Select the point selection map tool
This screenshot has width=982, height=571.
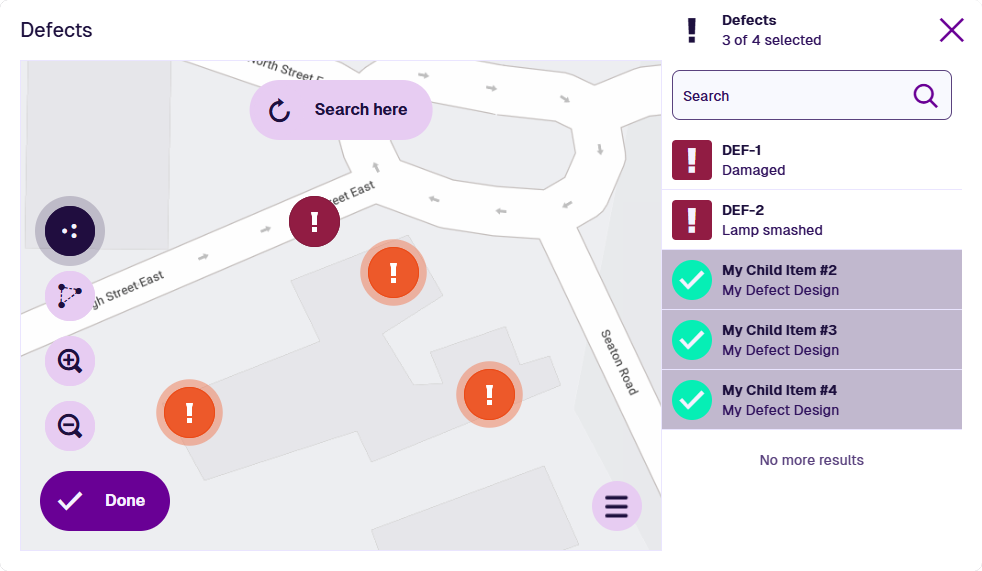70,230
